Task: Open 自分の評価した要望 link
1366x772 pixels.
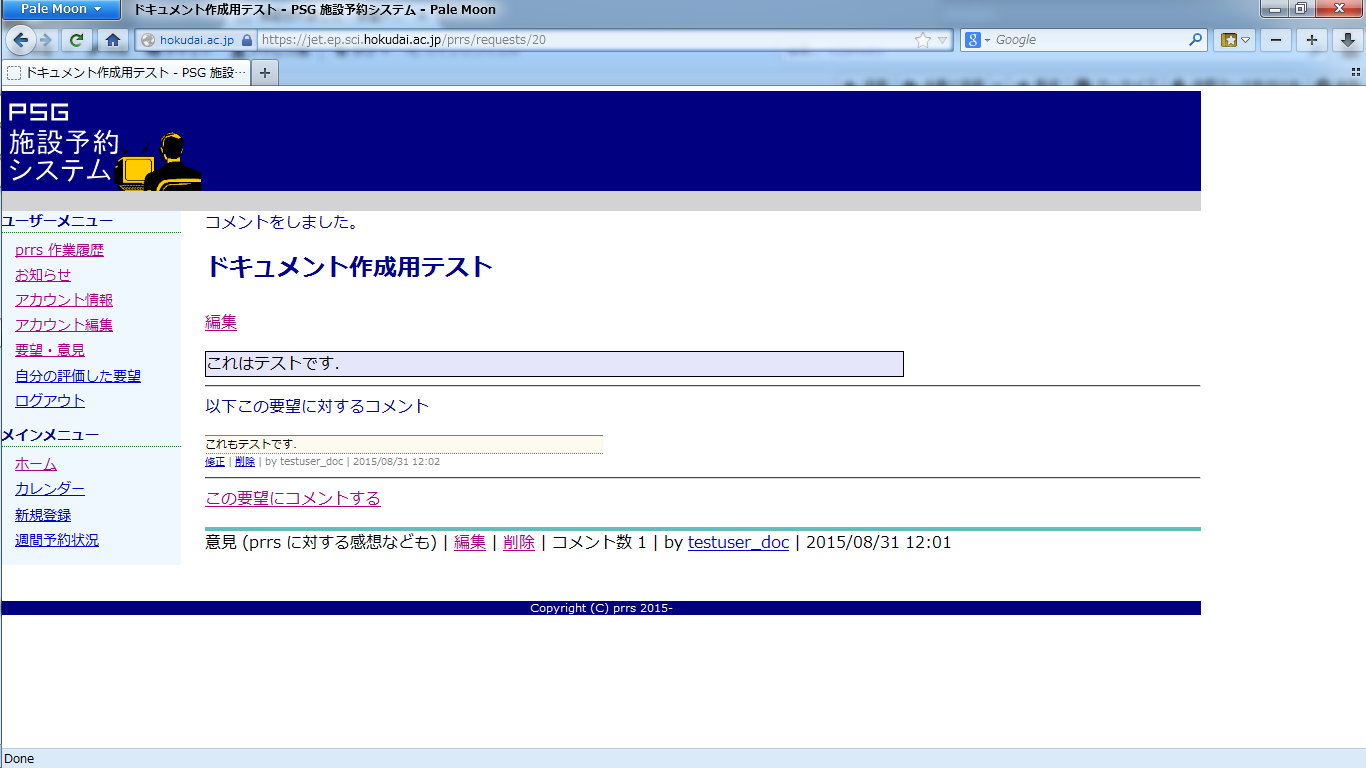Action: [78, 376]
